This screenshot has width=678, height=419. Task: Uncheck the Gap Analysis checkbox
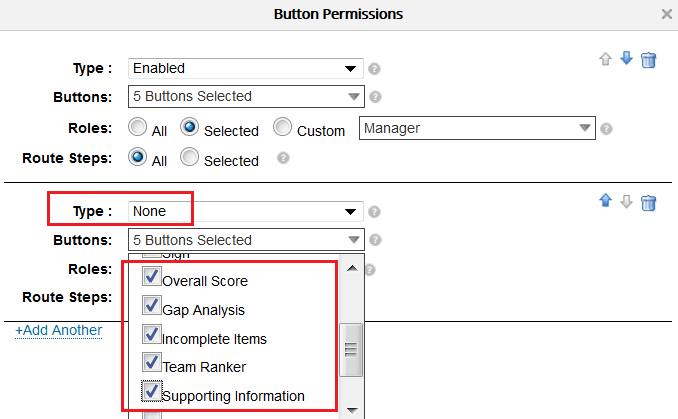(x=152, y=308)
